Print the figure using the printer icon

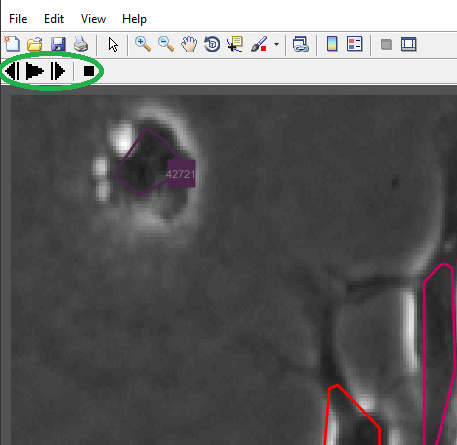click(x=81, y=44)
